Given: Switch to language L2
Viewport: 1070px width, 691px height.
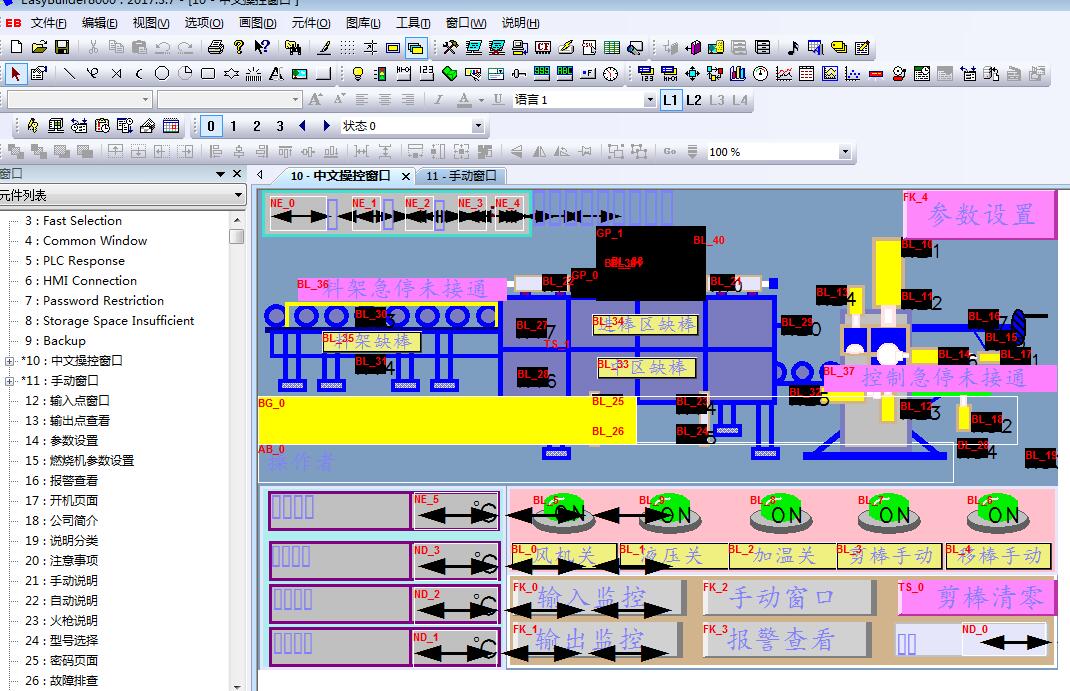Looking at the screenshot, I should tap(694, 100).
